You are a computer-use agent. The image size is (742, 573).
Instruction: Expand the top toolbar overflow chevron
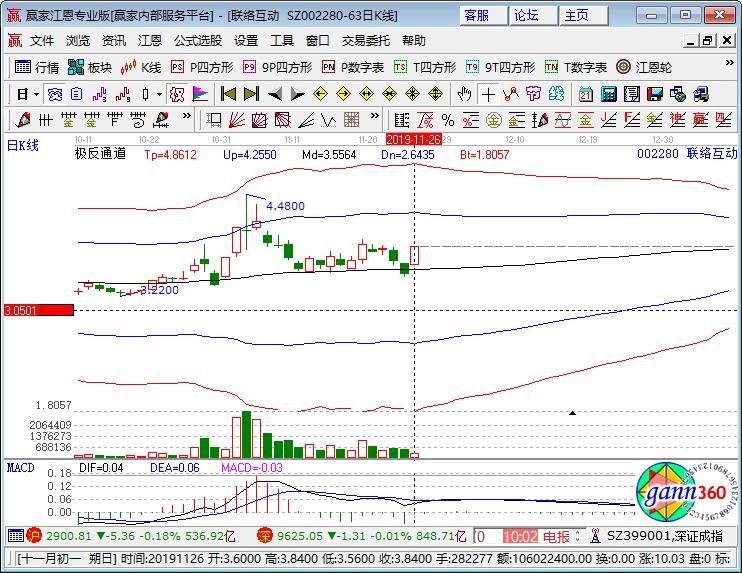pyautogui.click(x=729, y=63)
